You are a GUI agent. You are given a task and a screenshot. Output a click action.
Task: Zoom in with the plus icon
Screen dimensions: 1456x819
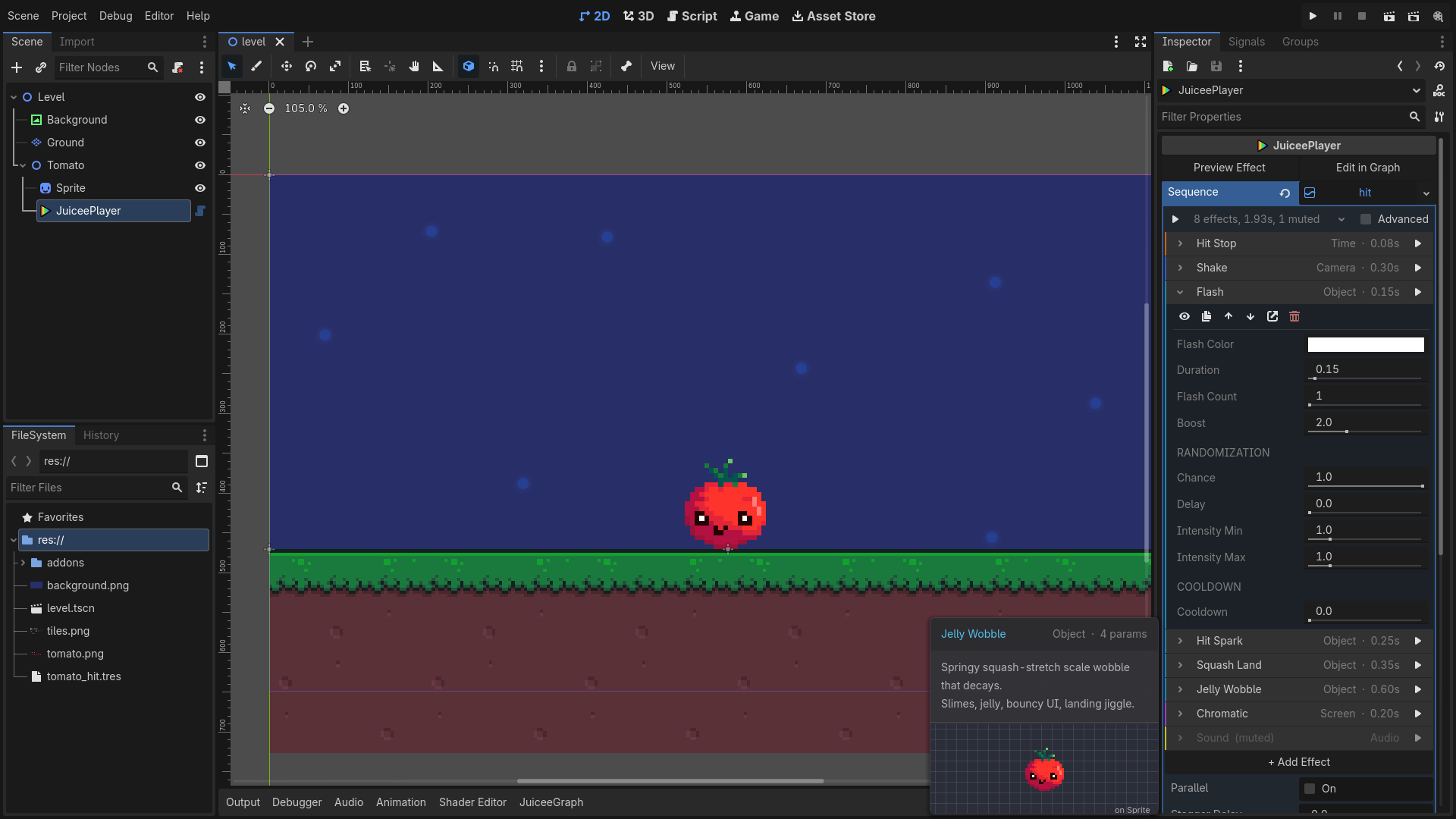344,108
